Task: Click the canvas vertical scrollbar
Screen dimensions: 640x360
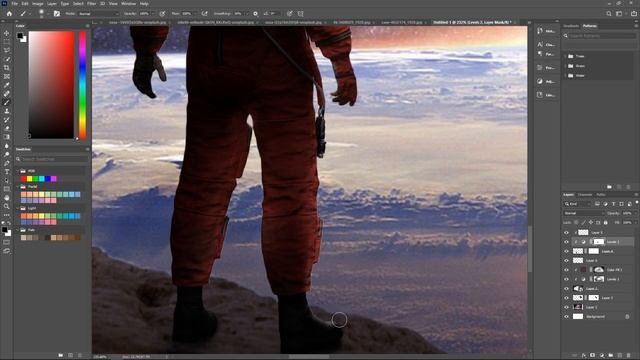Action: [x=530, y=249]
